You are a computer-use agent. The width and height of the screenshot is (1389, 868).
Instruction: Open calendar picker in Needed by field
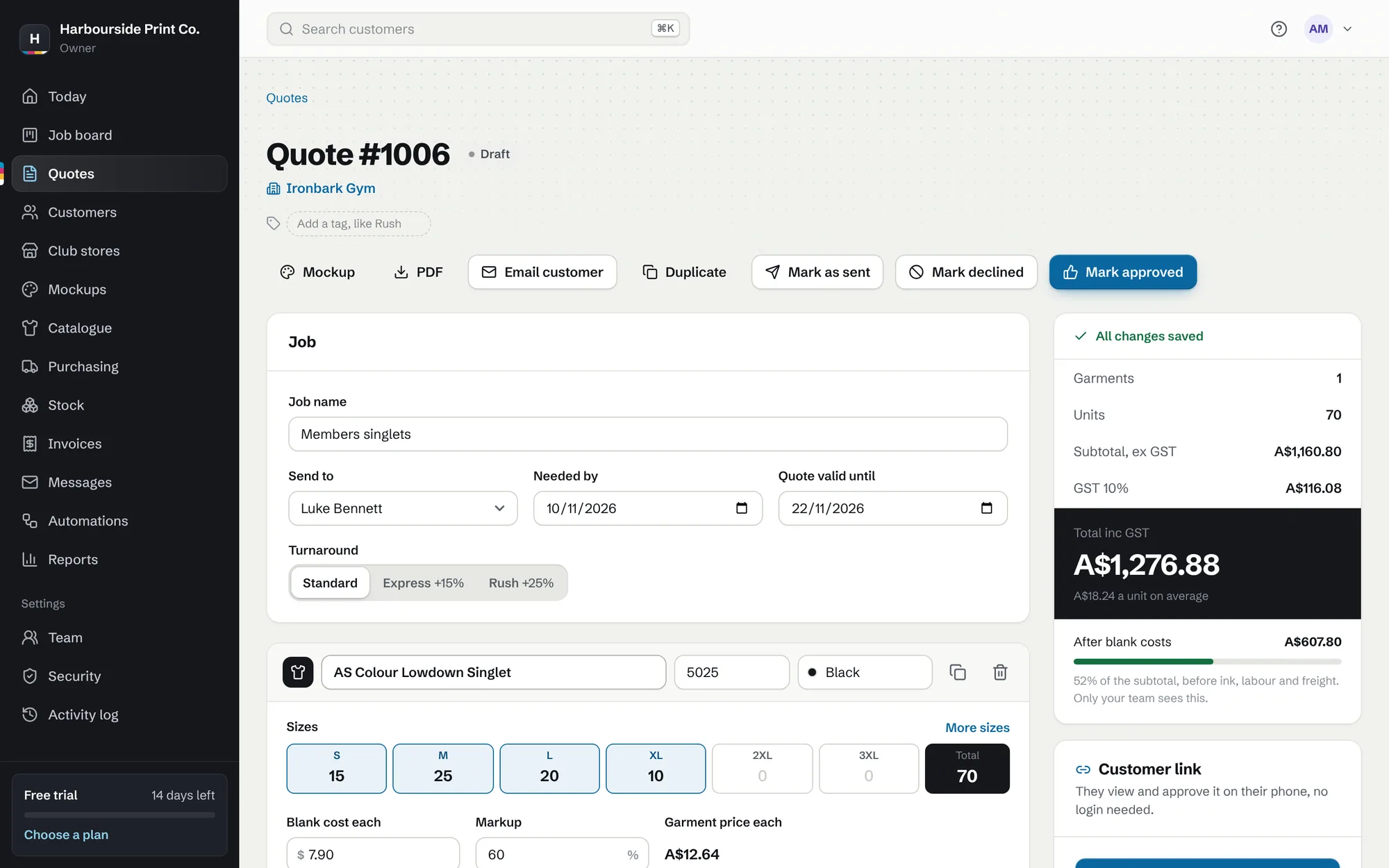(742, 508)
